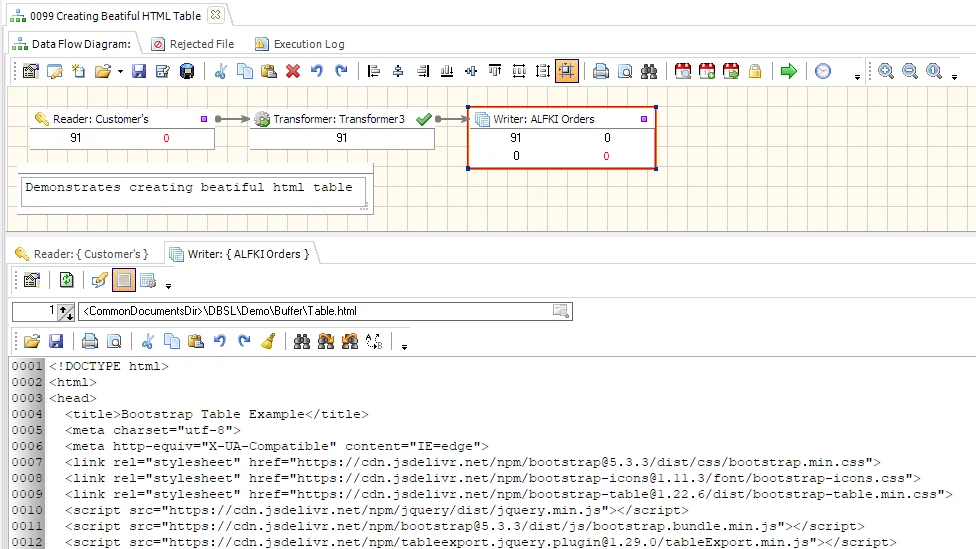Find with binoculars in main toolbar
Screen dimensions: 976x549
tap(649, 71)
